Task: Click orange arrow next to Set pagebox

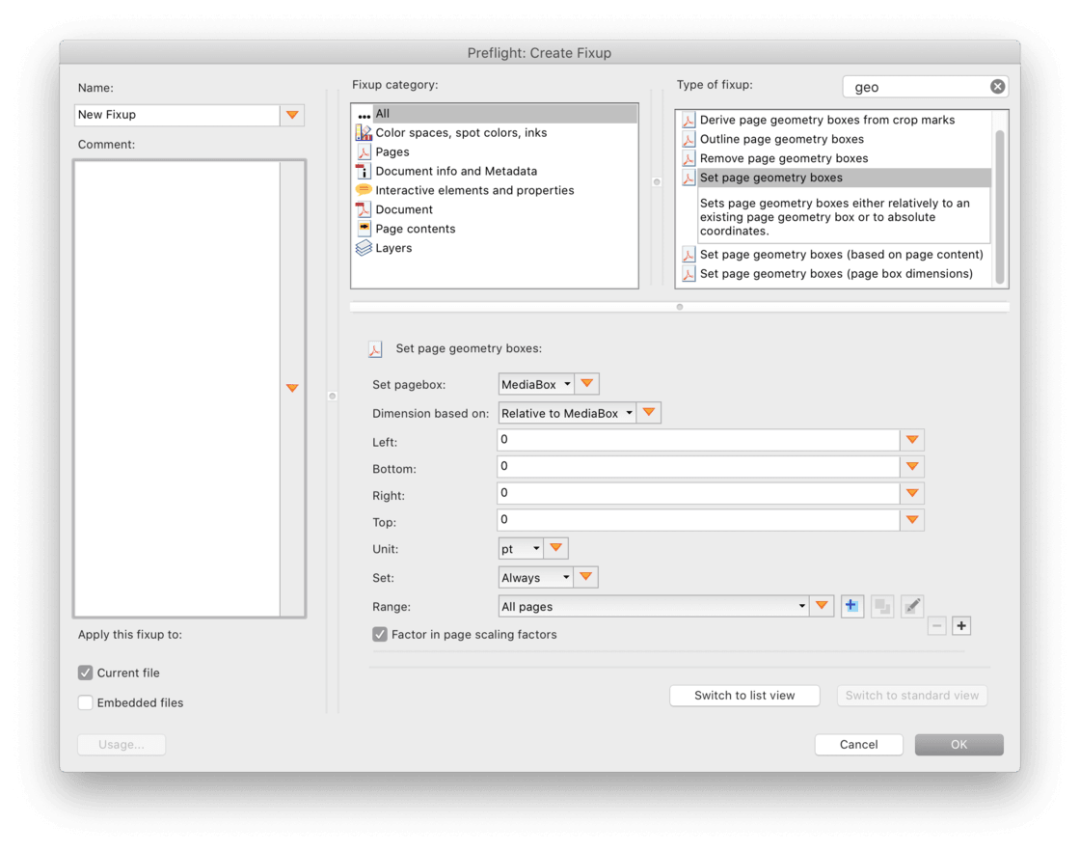Action: [587, 384]
